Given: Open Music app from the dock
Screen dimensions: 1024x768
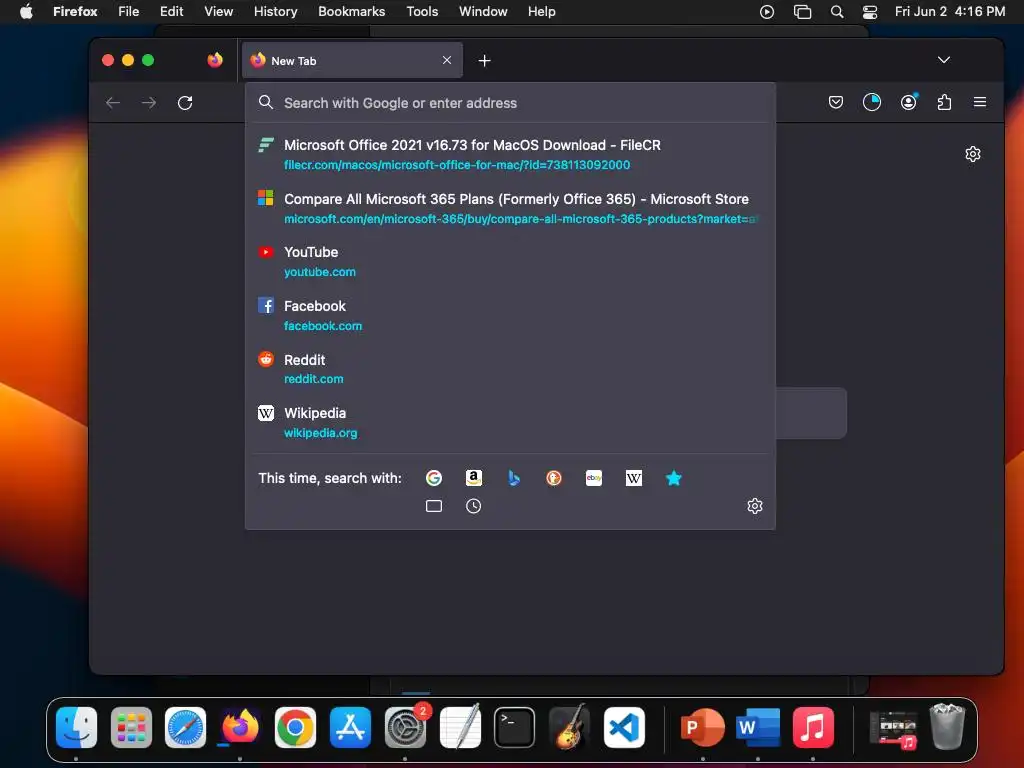Looking at the screenshot, I should 813,727.
